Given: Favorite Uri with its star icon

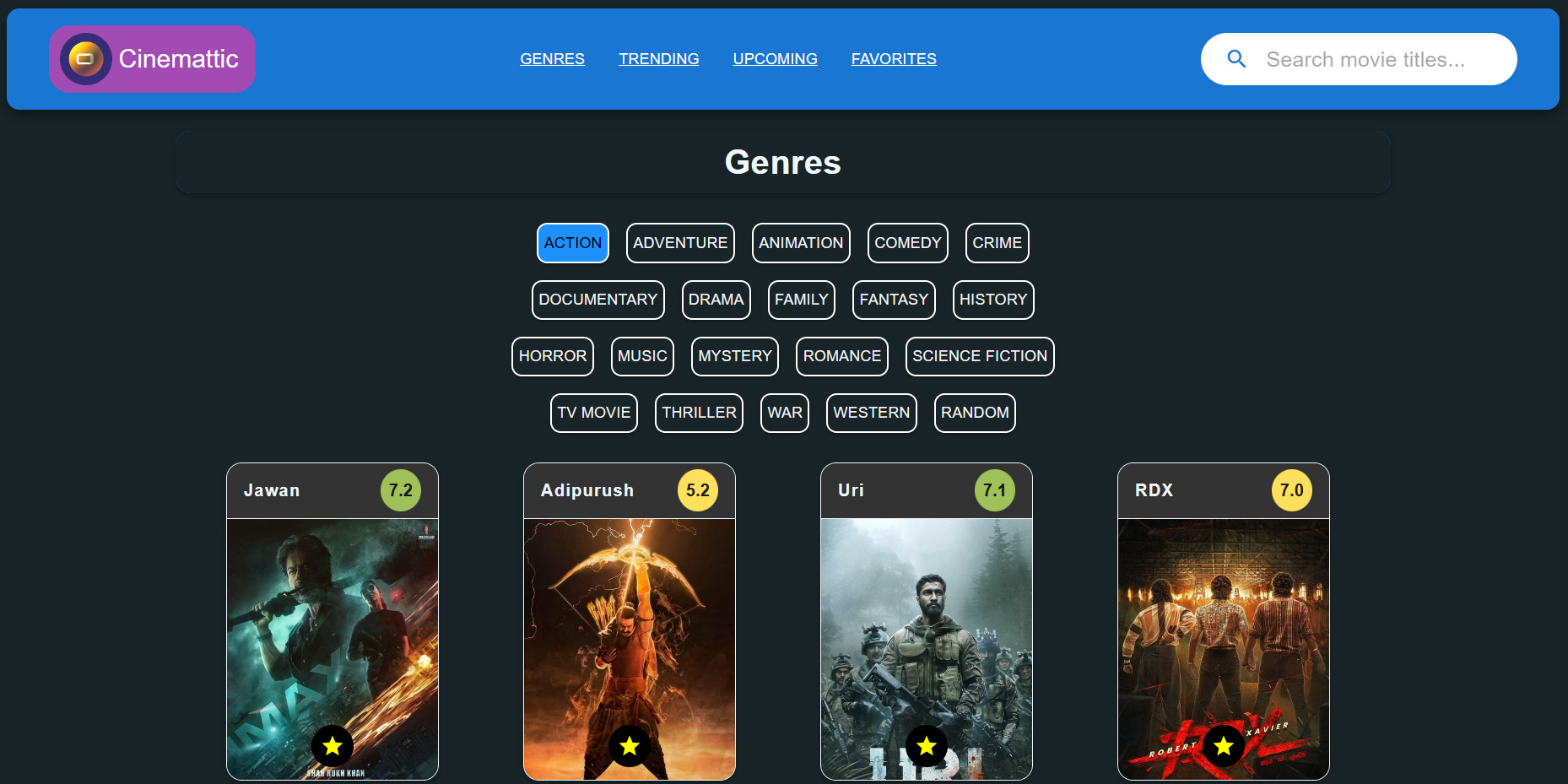Looking at the screenshot, I should tap(927, 746).
